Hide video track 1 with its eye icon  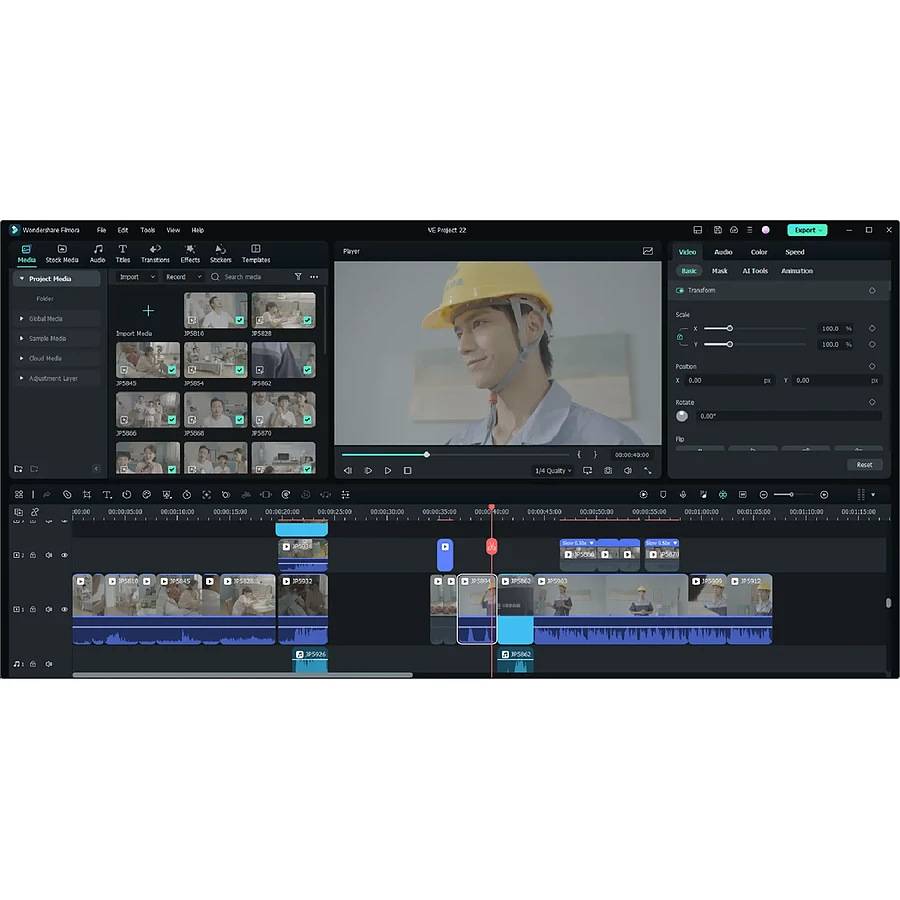point(64,610)
